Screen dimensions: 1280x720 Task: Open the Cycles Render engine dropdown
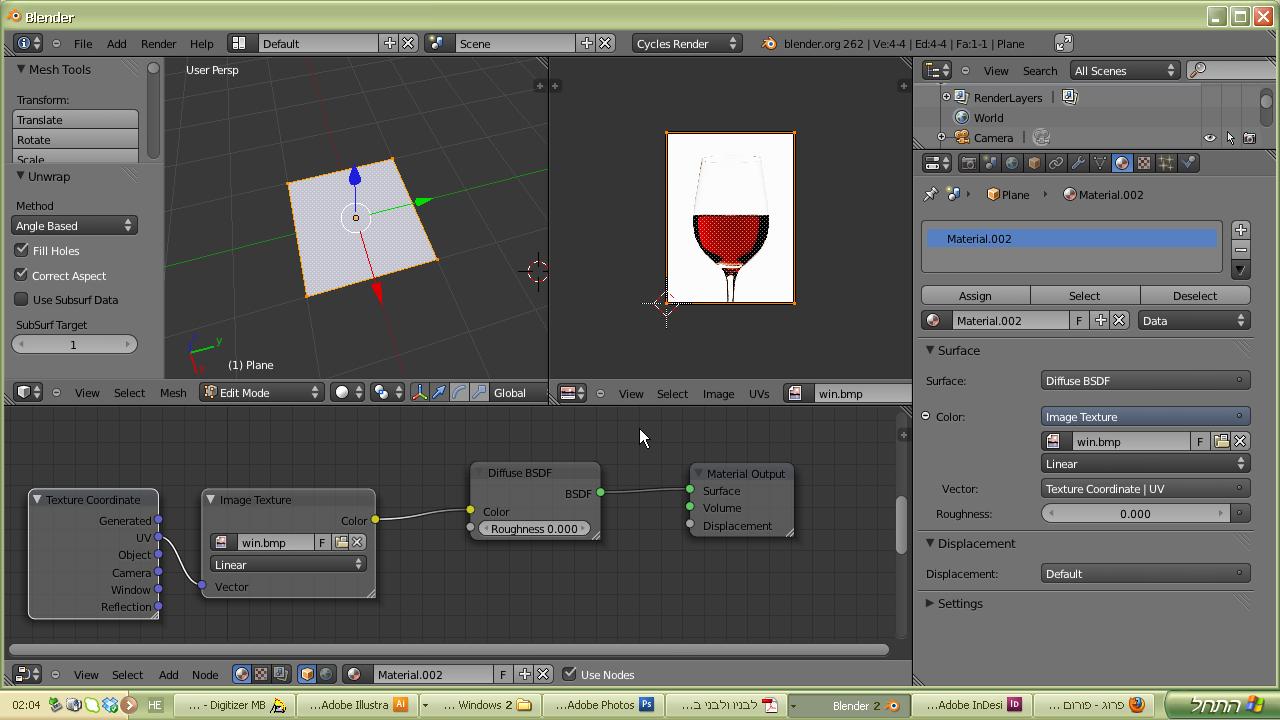click(686, 44)
